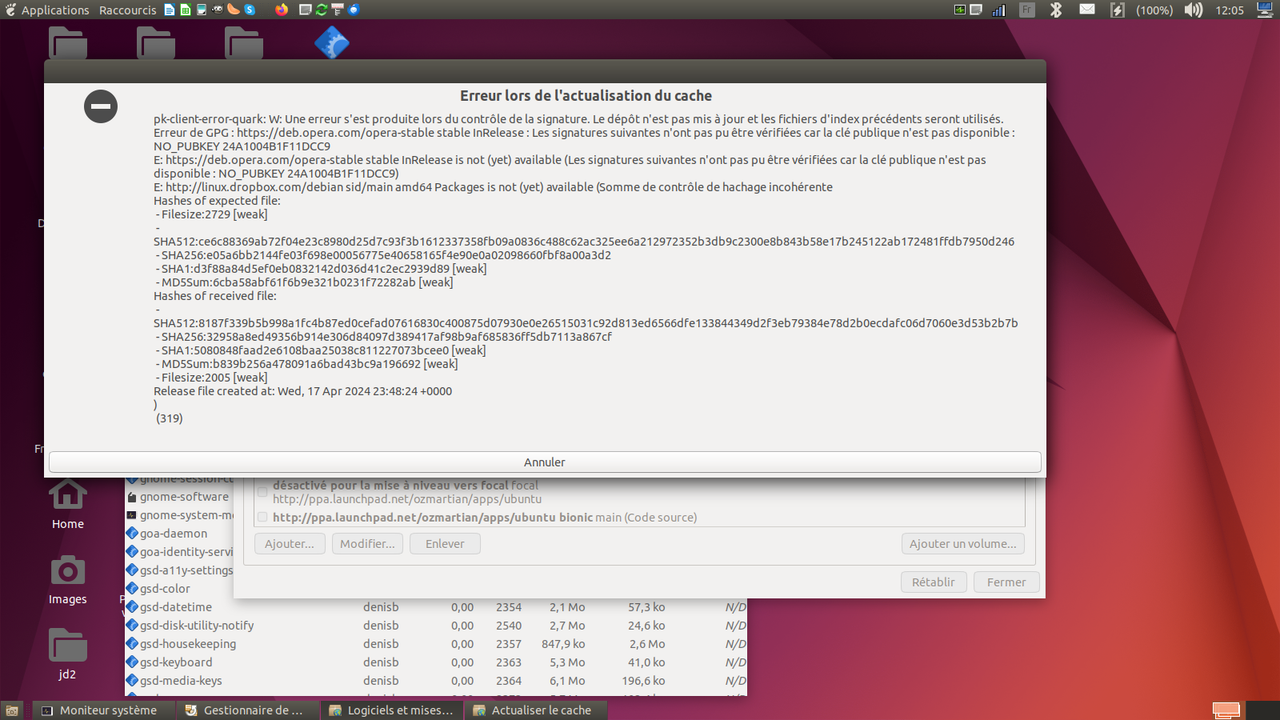The height and width of the screenshot is (720, 1280).
Task: Open the blue gear diamond desktop icon
Action: pyautogui.click(x=331, y=42)
